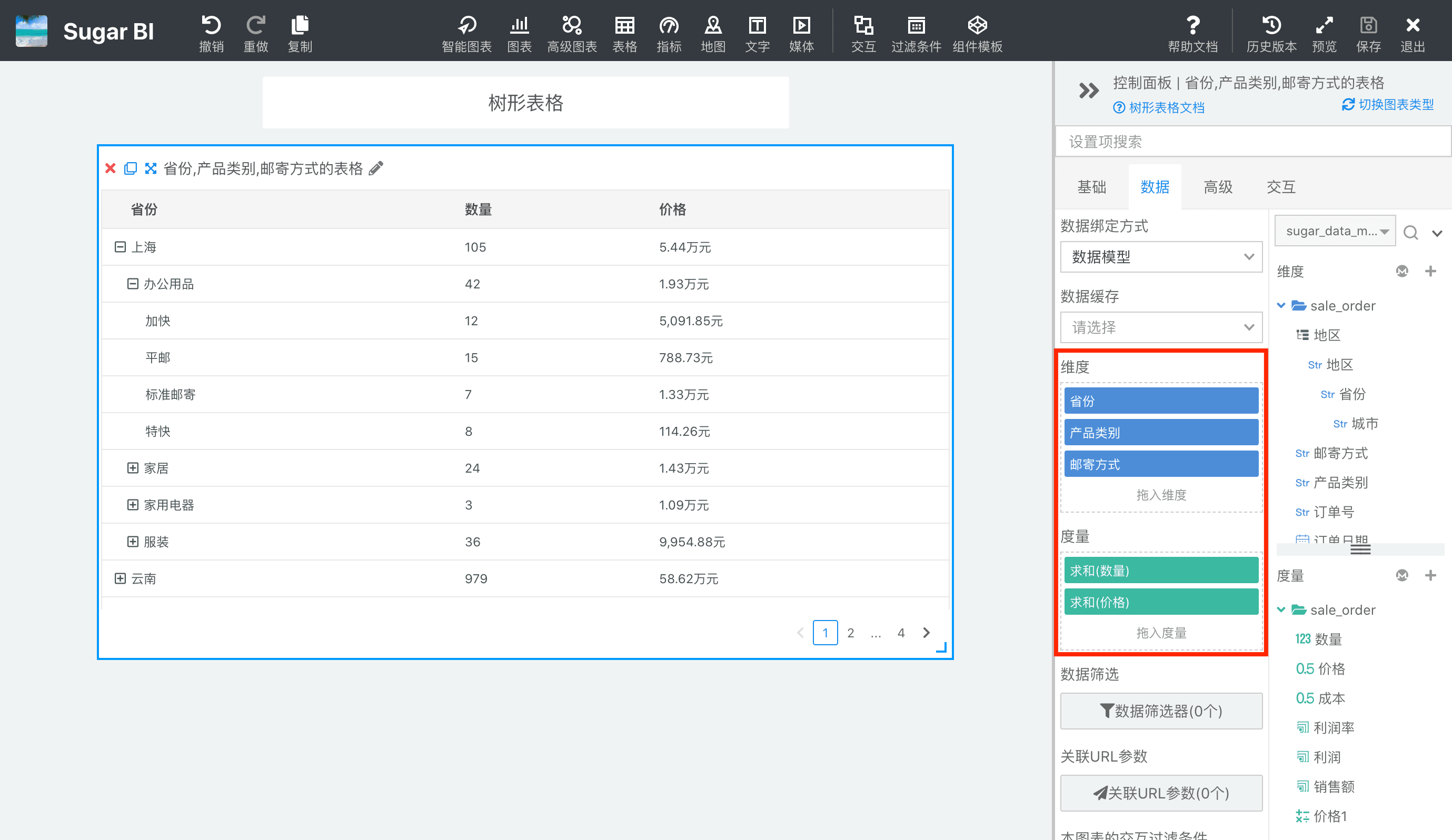Switch to the 交互 tab in control panel
This screenshot has height=840, width=1452.
[x=1281, y=187]
